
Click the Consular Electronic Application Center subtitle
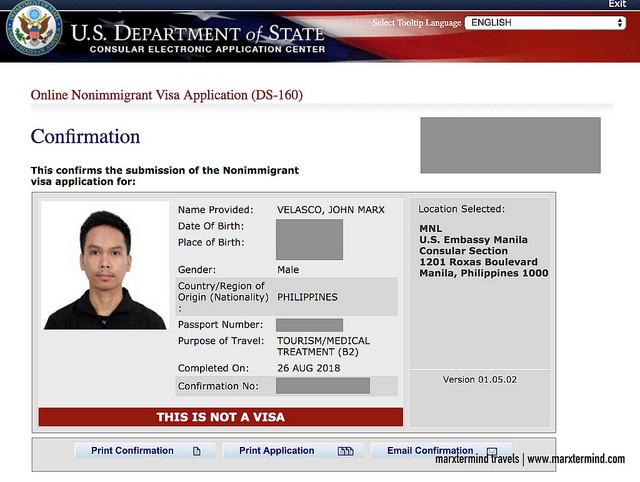point(207,49)
